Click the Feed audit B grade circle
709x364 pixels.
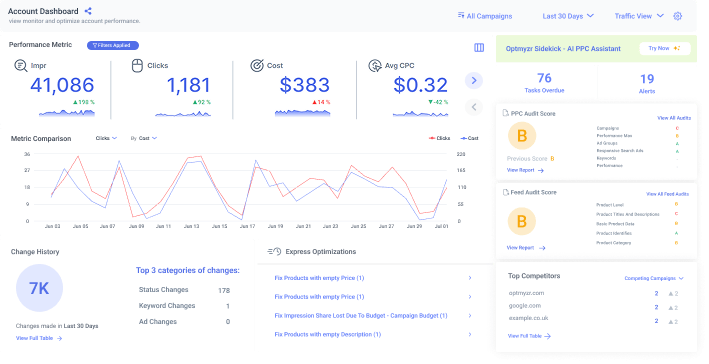pyautogui.click(x=522, y=221)
